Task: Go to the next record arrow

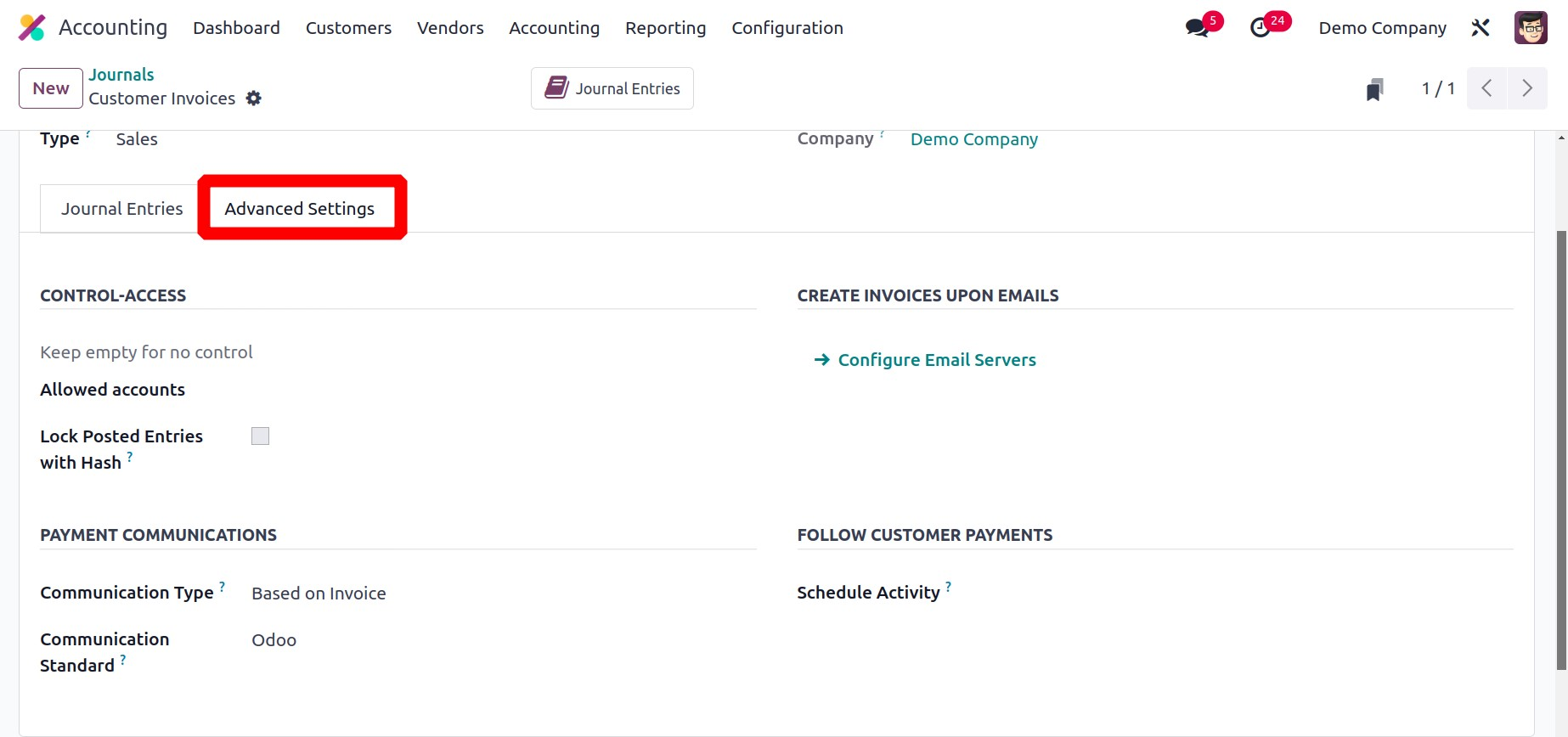Action: (1527, 88)
